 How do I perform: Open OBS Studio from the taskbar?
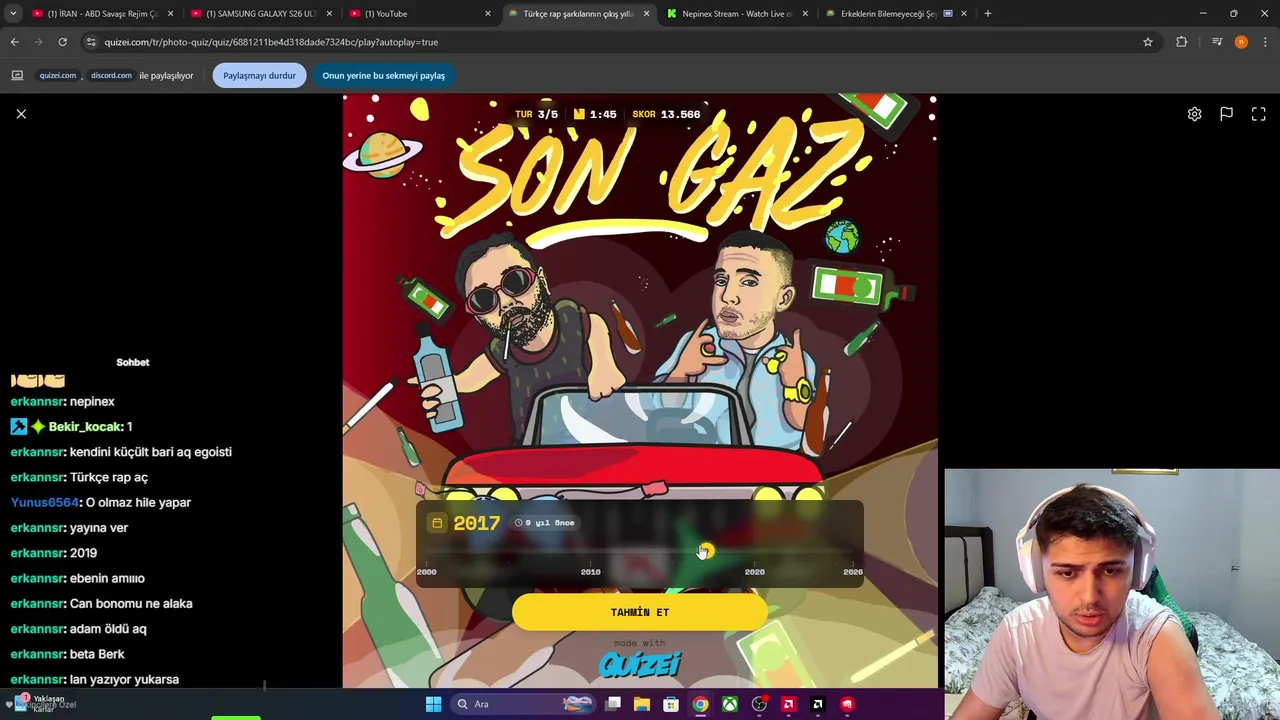(x=759, y=704)
